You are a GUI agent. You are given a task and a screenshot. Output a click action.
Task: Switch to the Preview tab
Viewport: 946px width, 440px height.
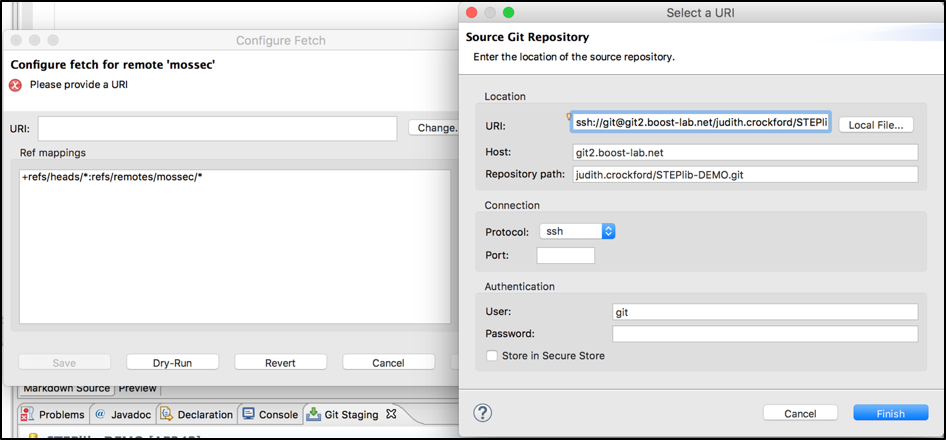[138, 388]
